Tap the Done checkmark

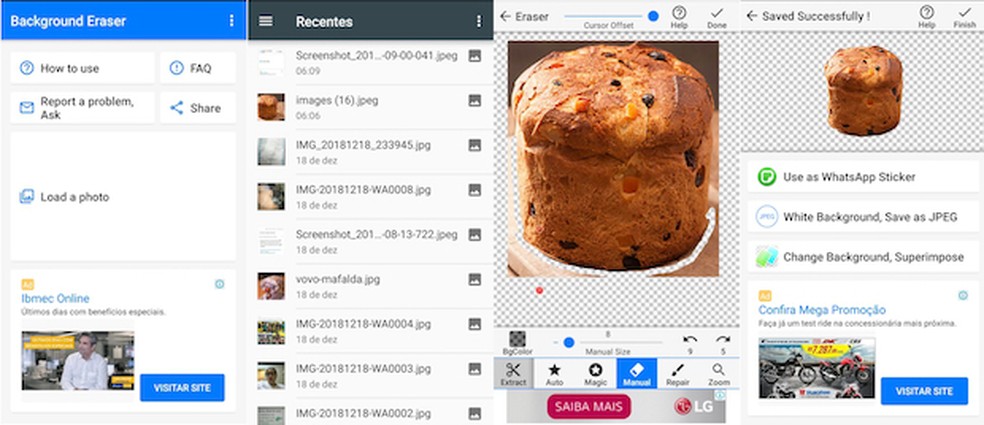717,17
